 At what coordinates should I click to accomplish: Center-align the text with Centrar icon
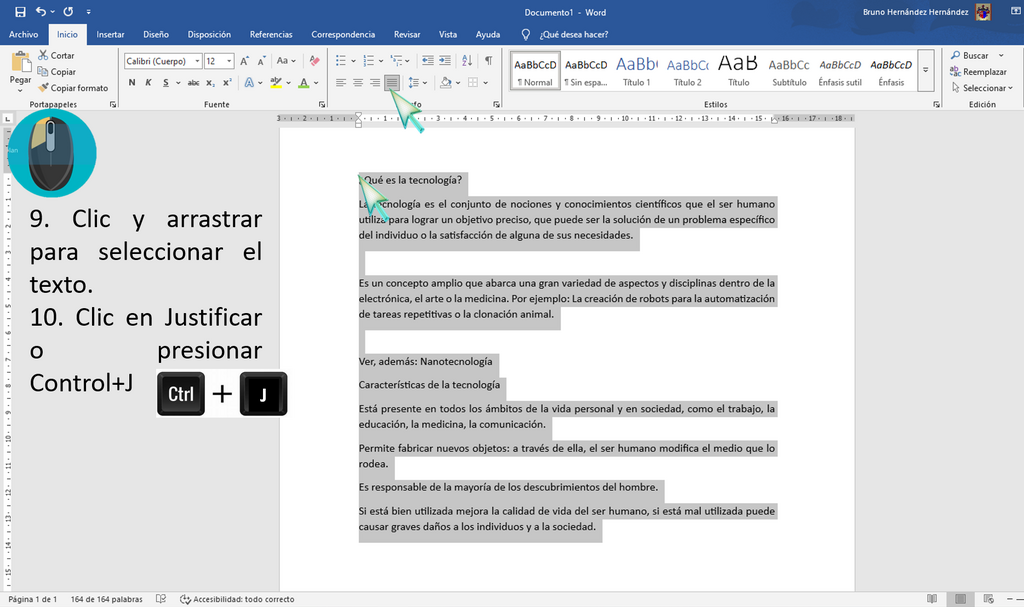tap(358, 82)
